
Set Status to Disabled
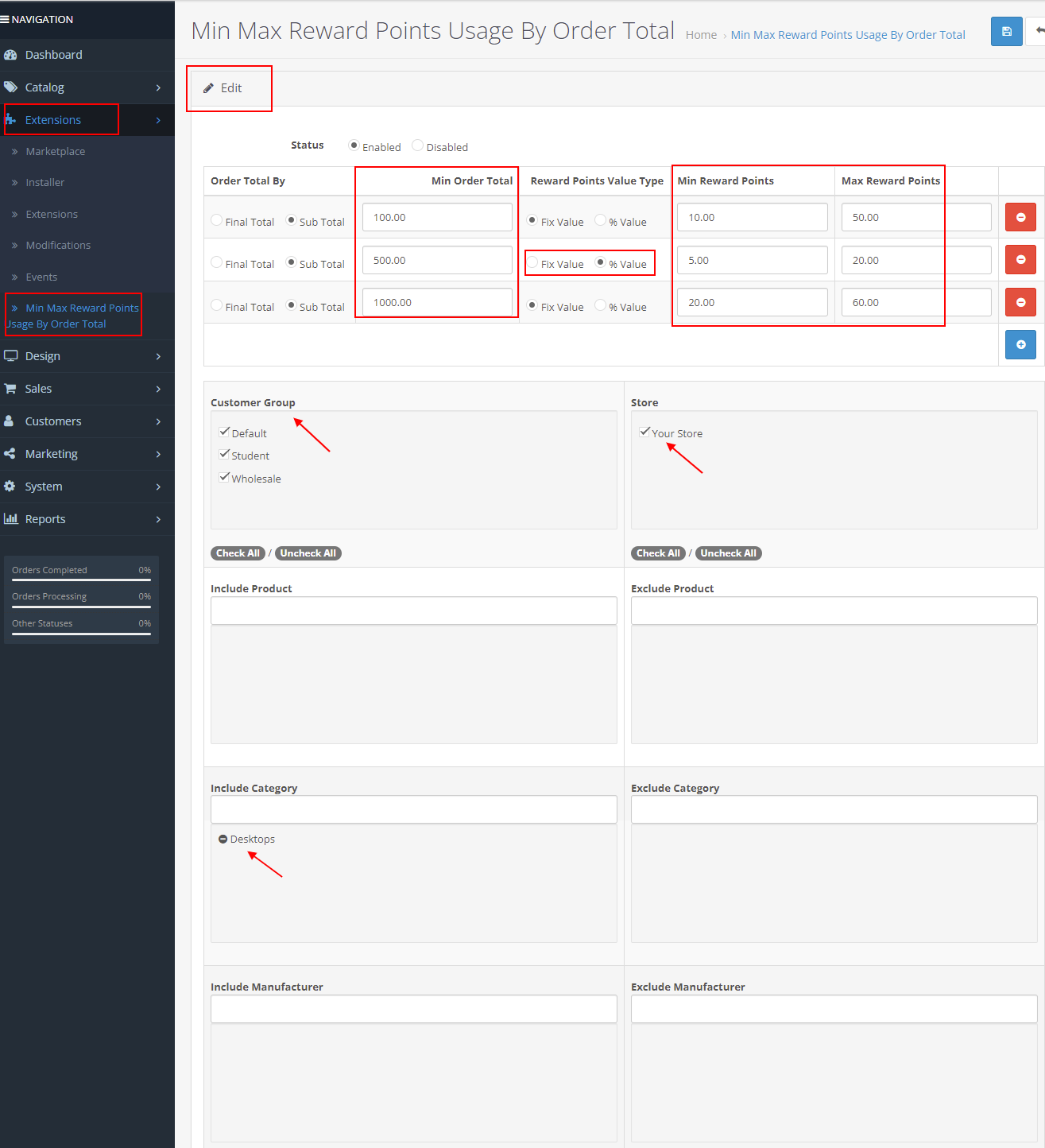click(x=418, y=145)
